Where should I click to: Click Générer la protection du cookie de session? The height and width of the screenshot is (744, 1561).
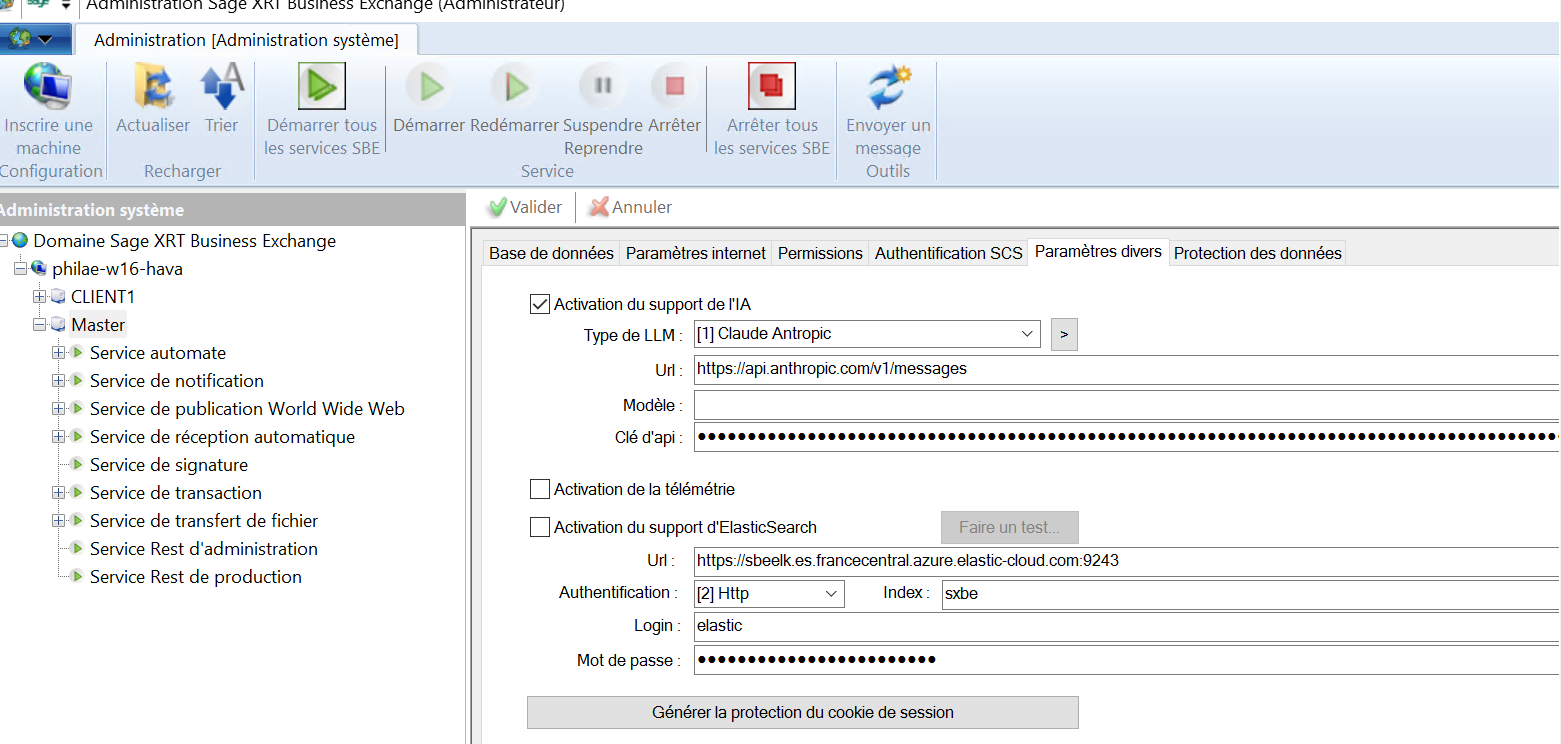(802, 713)
